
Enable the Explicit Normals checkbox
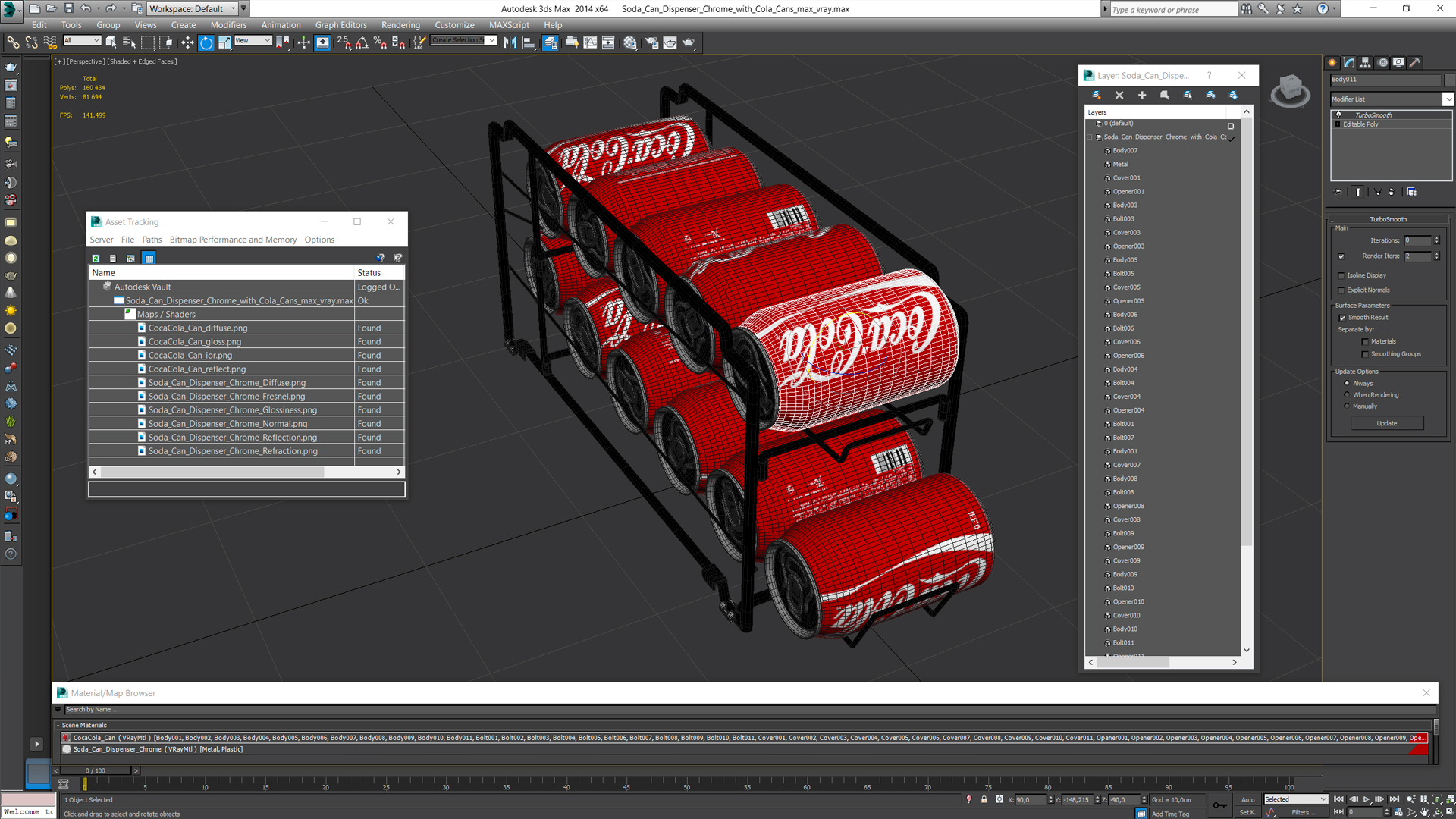click(x=1341, y=290)
